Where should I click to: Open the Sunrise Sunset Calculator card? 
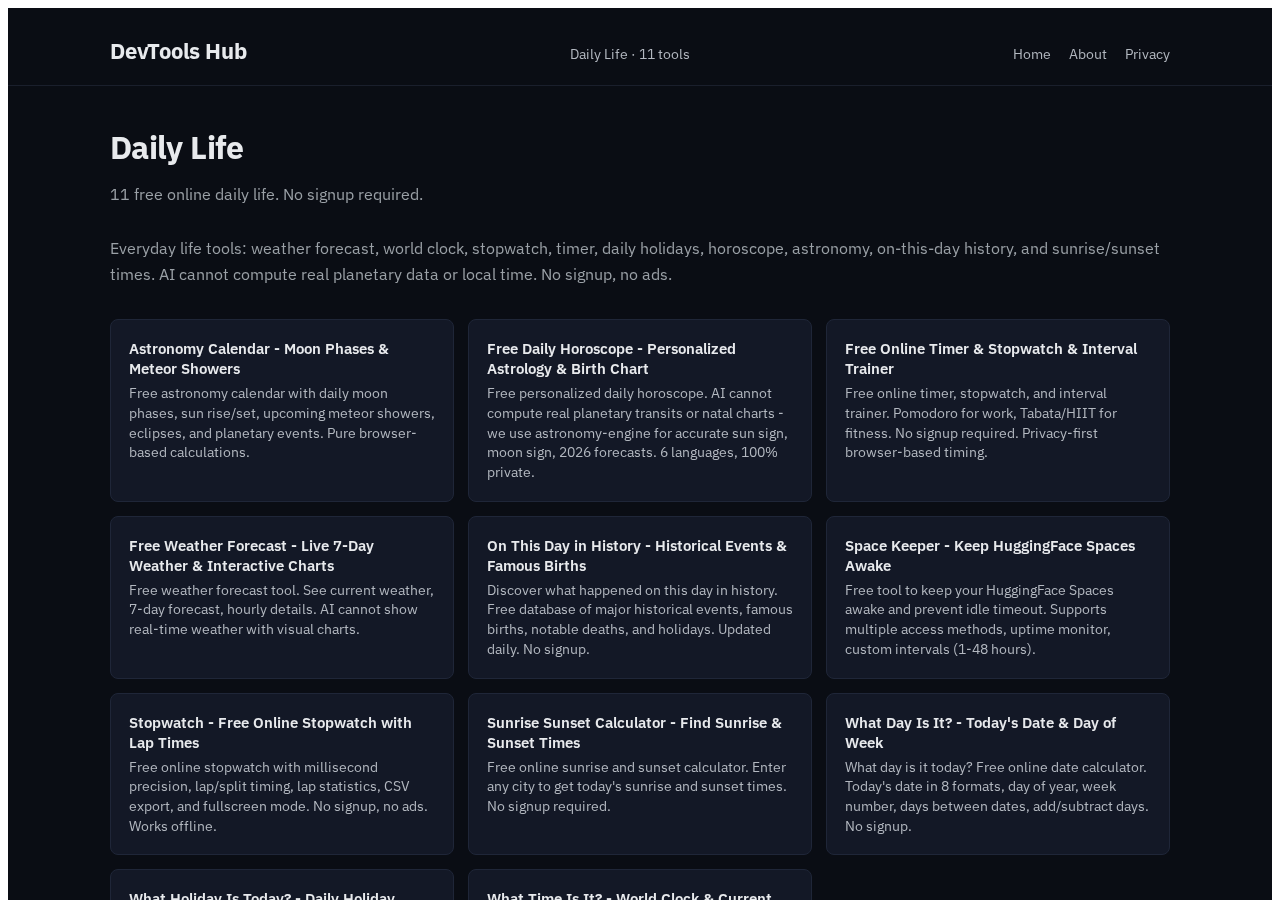coord(640,774)
